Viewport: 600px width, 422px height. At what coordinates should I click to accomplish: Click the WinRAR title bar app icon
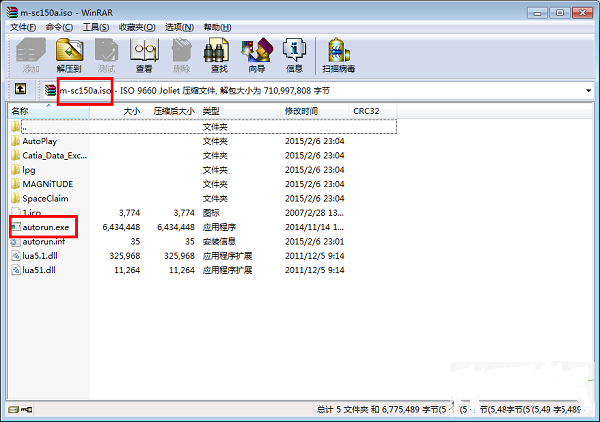(12, 12)
